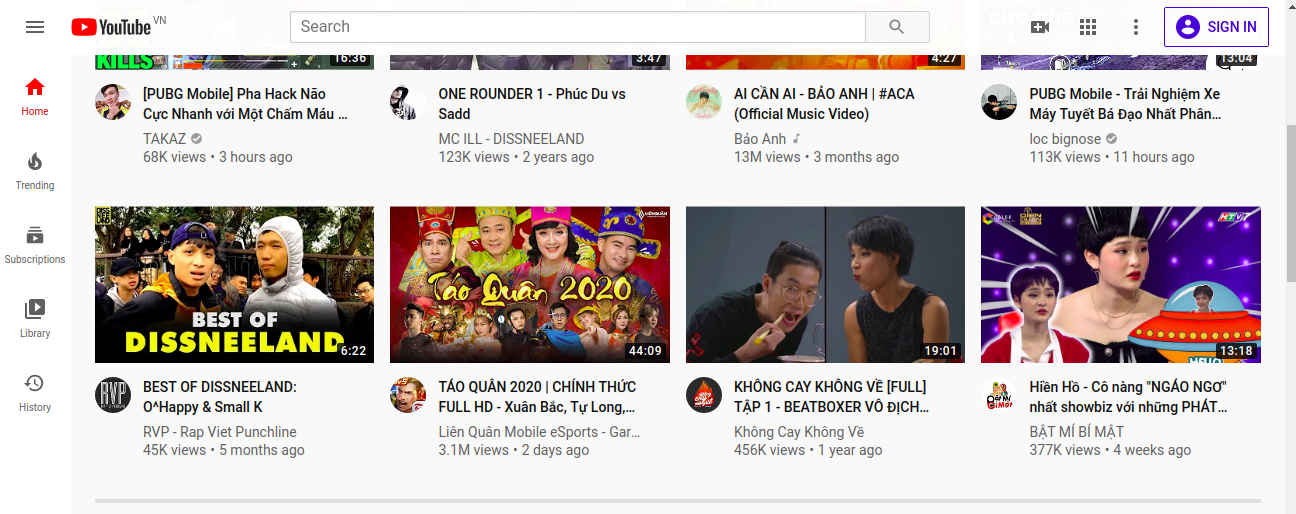
Task: Open the TAKAZ channel link
Action: 164,139
